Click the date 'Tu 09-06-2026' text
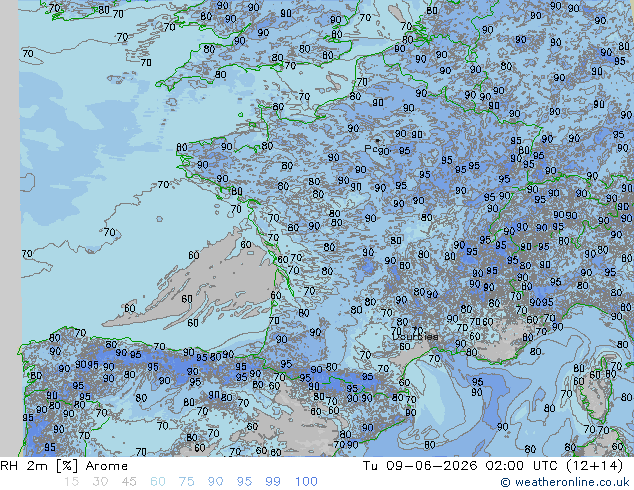 pyautogui.click(x=420, y=466)
